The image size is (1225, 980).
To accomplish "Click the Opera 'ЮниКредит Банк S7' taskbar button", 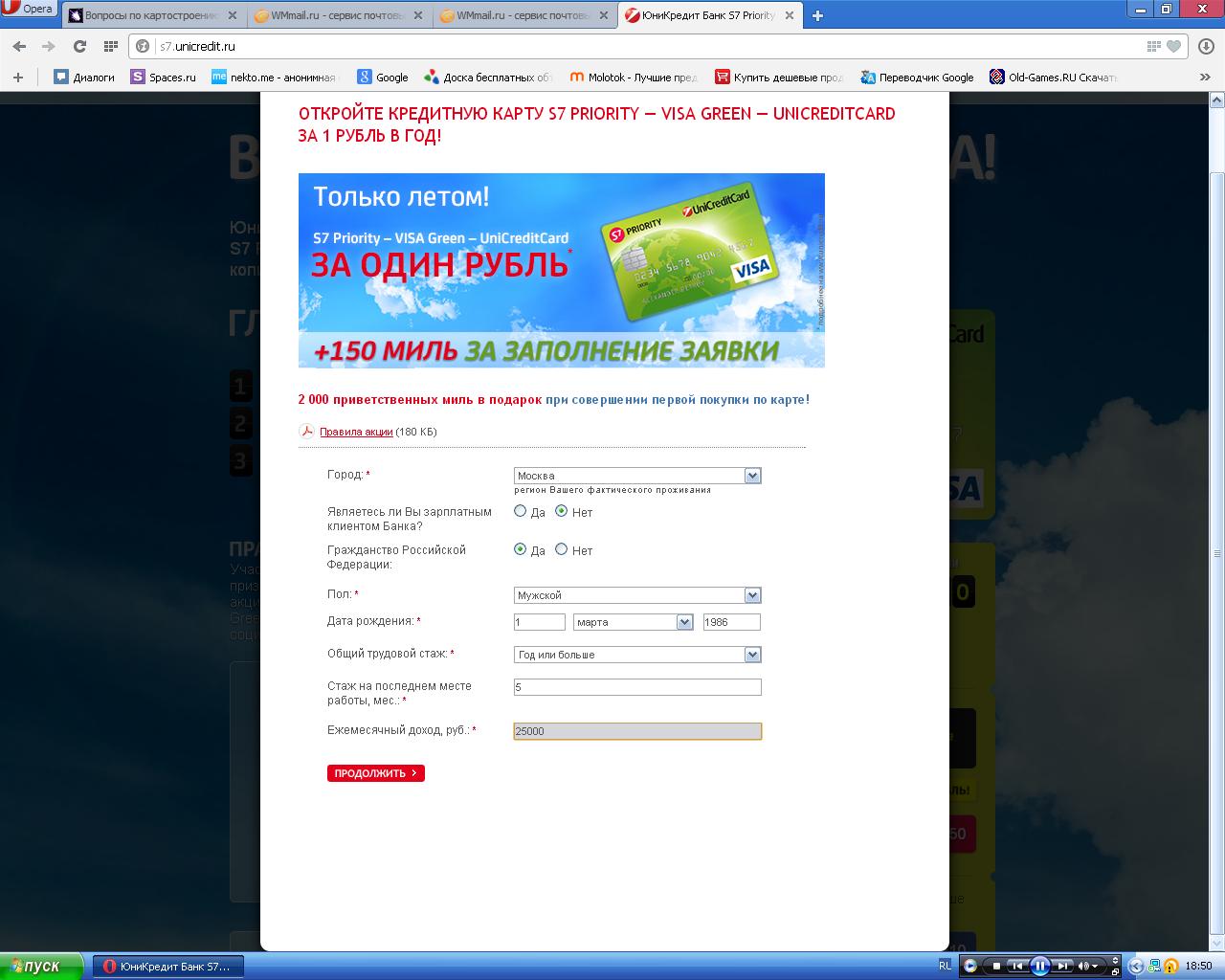I will [x=168, y=967].
